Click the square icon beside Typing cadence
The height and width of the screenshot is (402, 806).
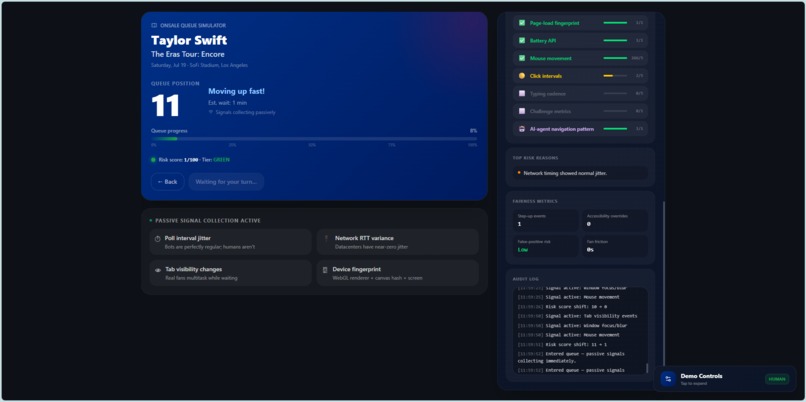(x=522, y=94)
